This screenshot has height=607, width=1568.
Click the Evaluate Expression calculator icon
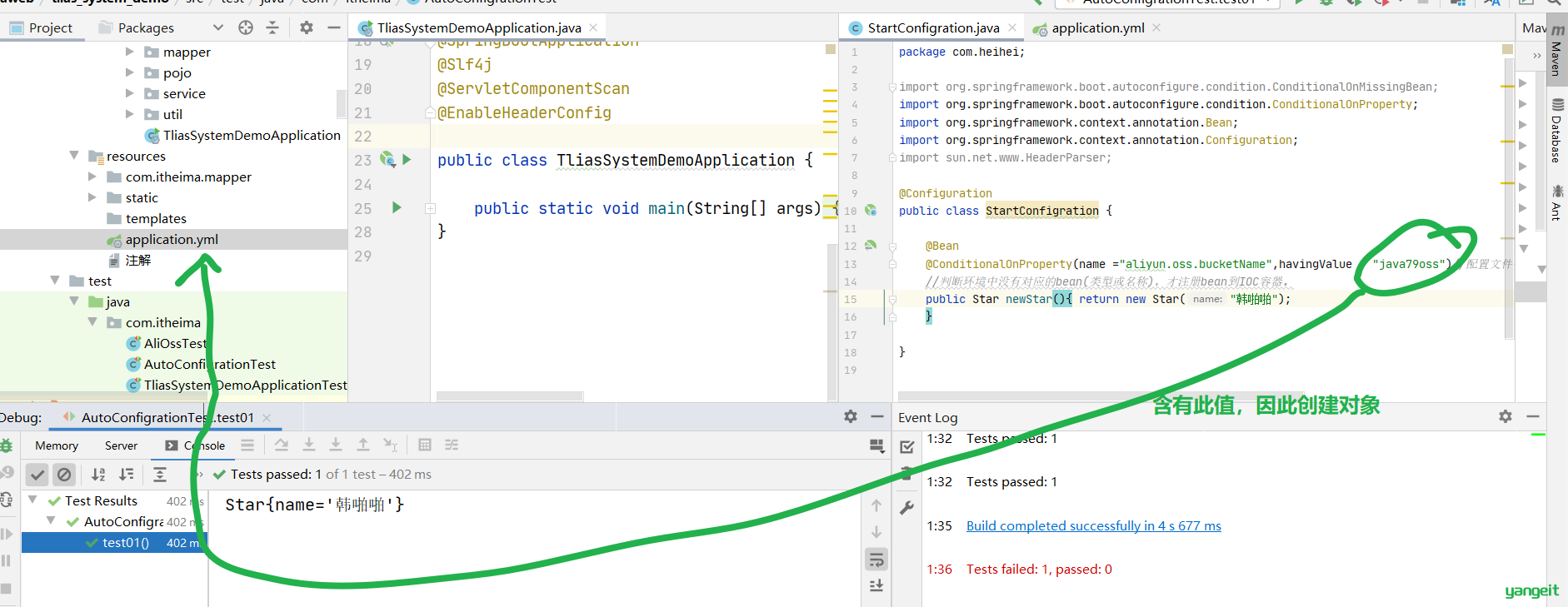[x=425, y=445]
